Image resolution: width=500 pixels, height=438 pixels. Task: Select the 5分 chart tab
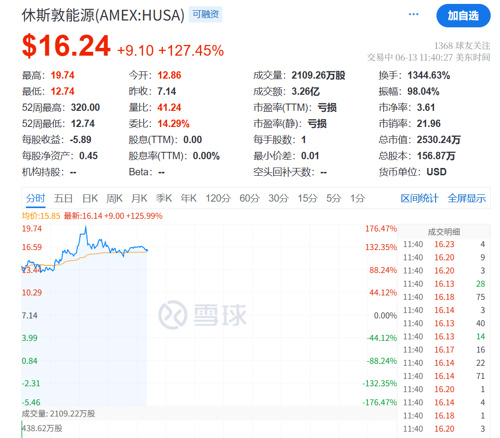333,198
